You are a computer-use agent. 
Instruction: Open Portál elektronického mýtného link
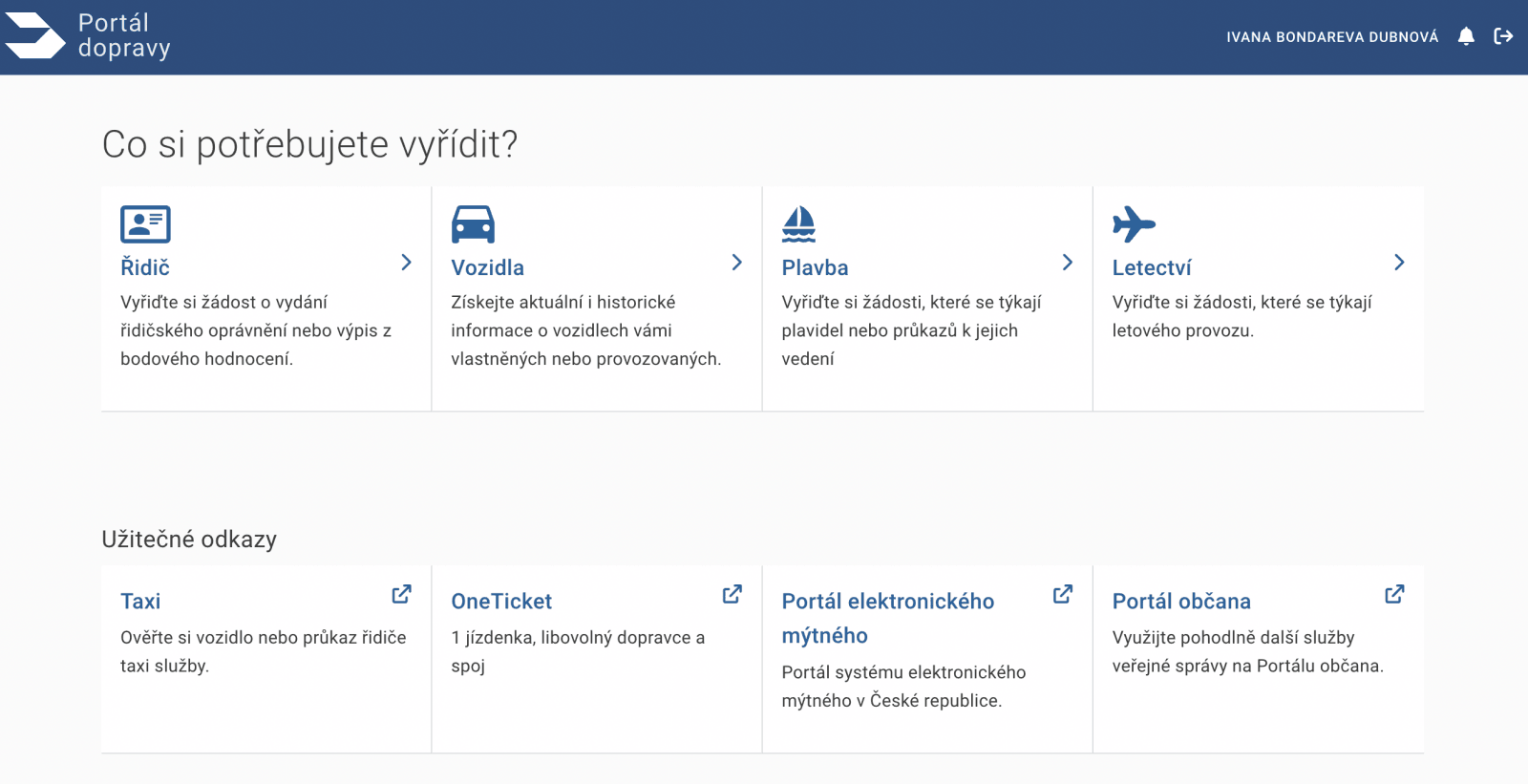pyautogui.click(x=888, y=618)
